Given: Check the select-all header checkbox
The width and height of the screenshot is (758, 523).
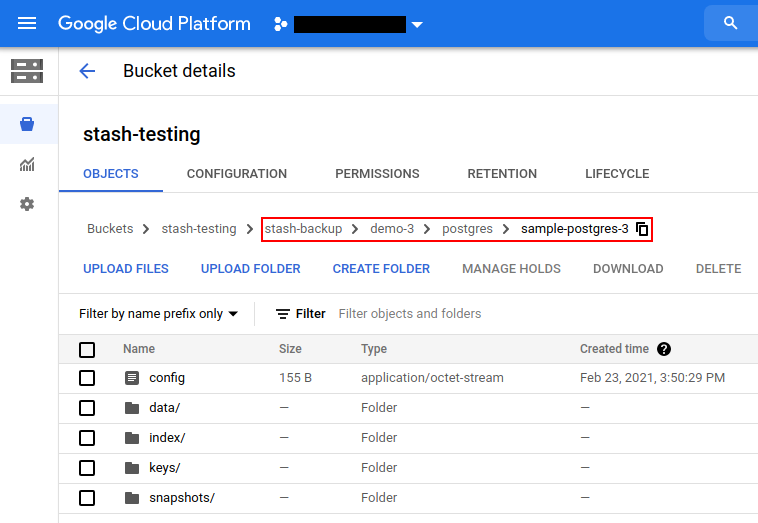Looking at the screenshot, I should (87, 349).
